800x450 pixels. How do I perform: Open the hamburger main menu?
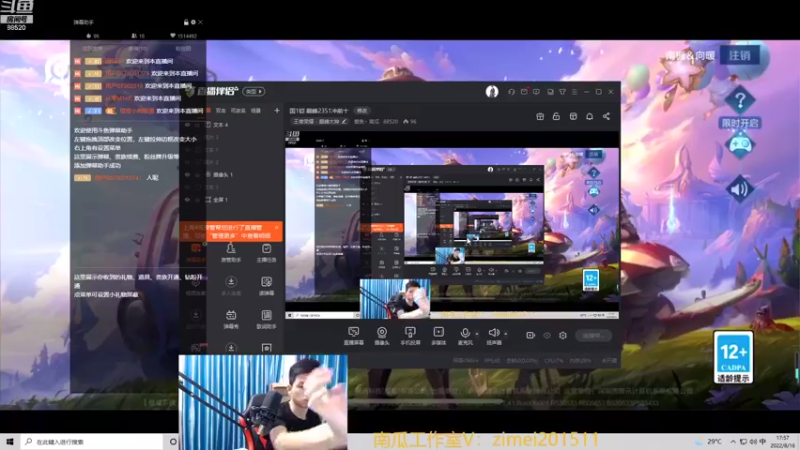tap(574, 92)
